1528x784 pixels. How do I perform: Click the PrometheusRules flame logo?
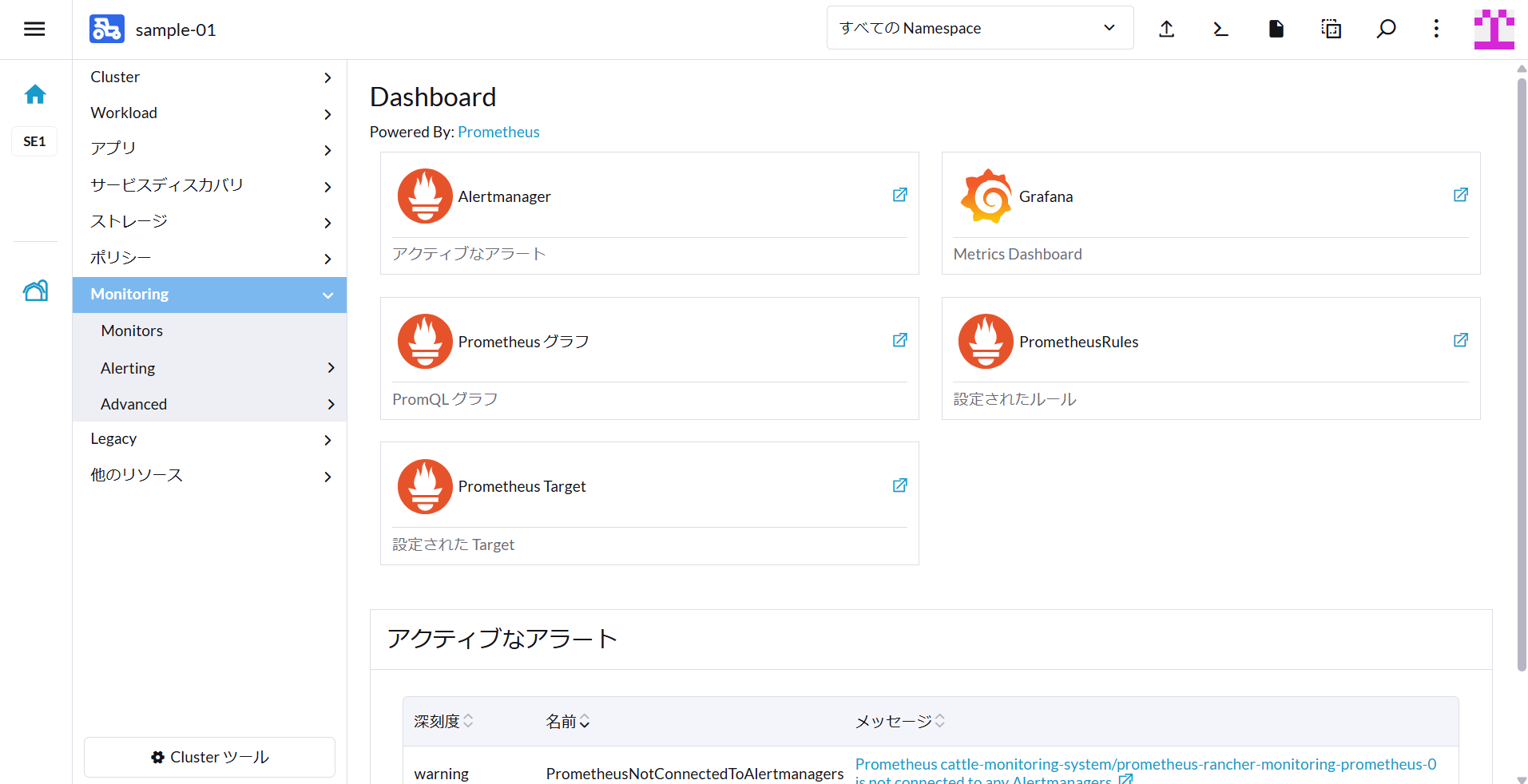[x=986, y=341]
